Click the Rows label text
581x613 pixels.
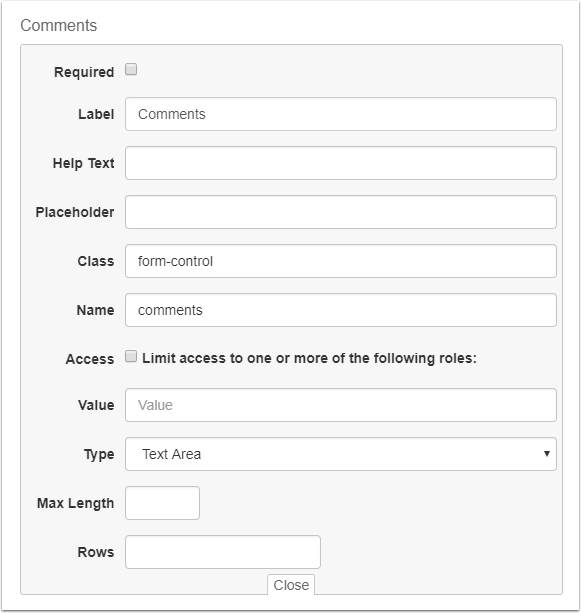pos(96,552)
